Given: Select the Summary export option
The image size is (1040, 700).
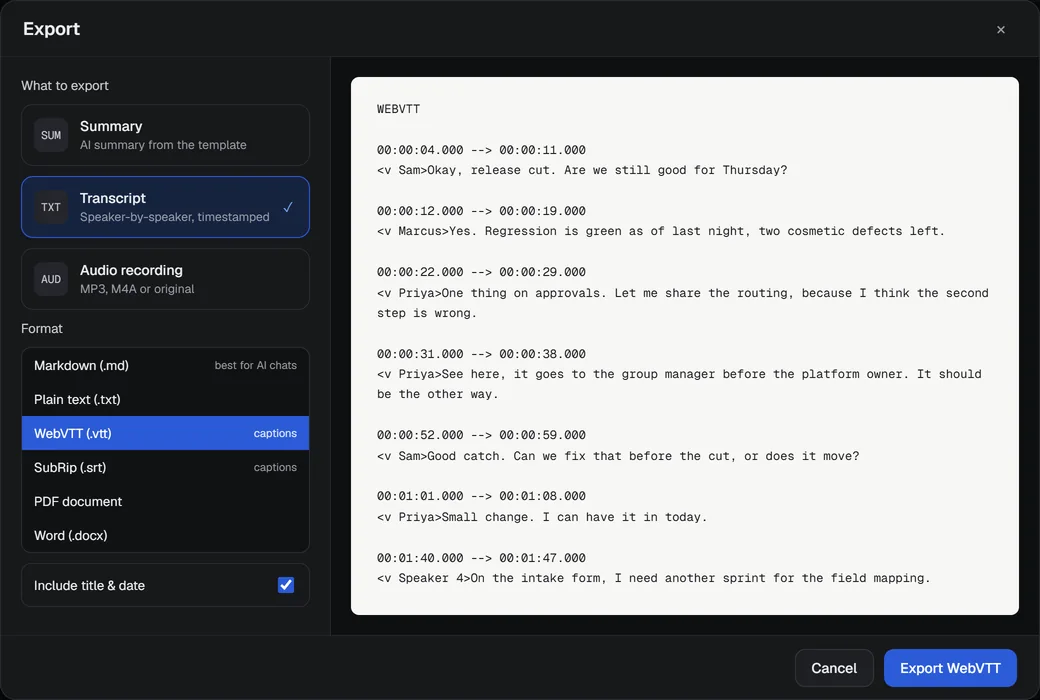Looking at the screenshot, I should point(165,135).
